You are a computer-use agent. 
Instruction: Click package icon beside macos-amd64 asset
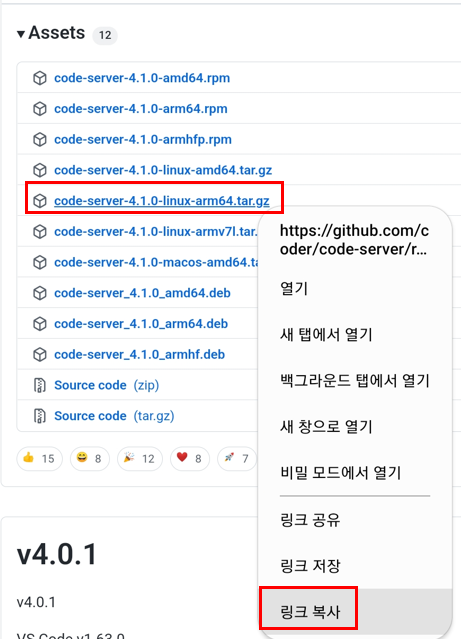[x=40, y=262]
